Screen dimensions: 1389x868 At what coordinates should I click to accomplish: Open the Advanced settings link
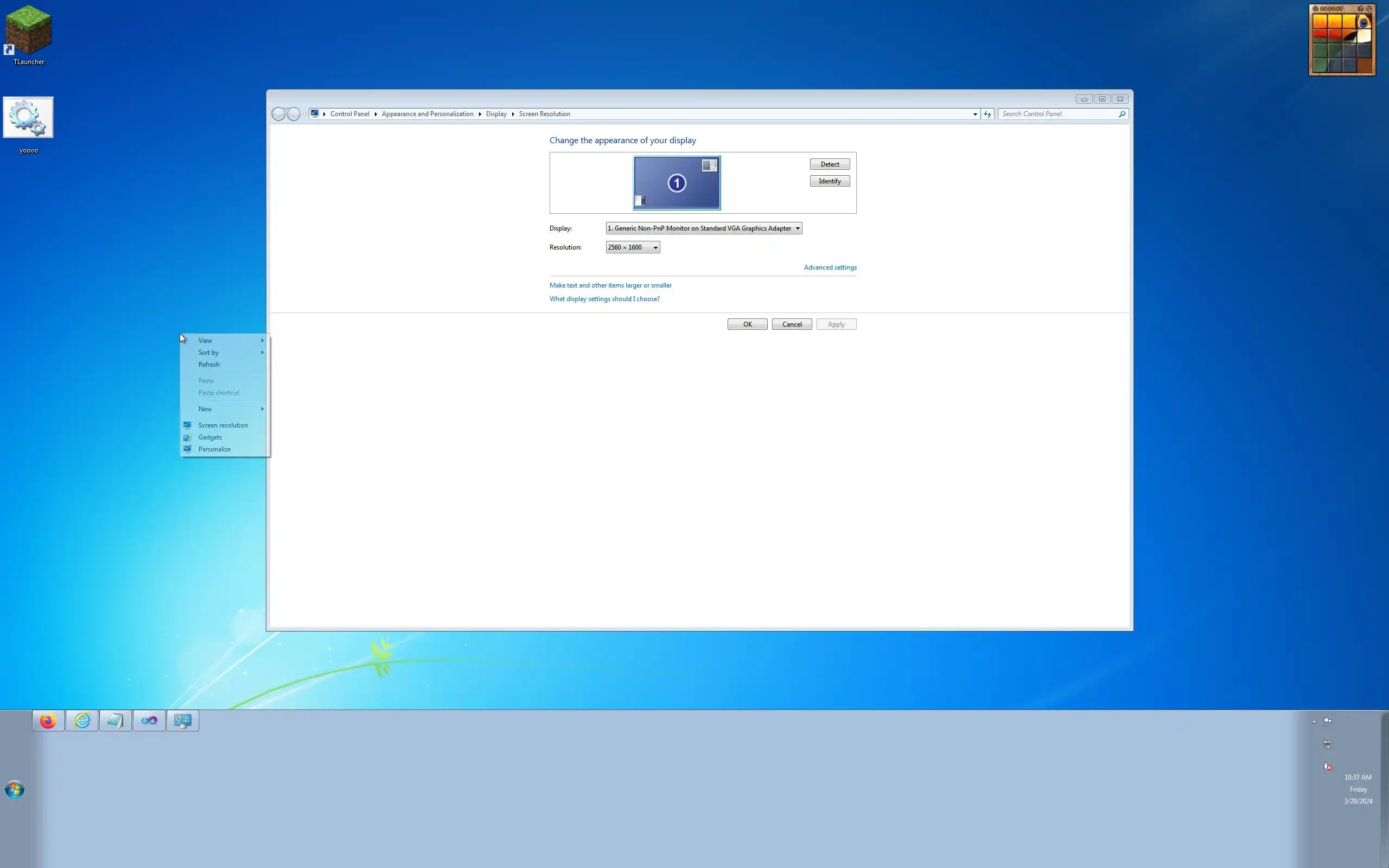pos(830,267)
